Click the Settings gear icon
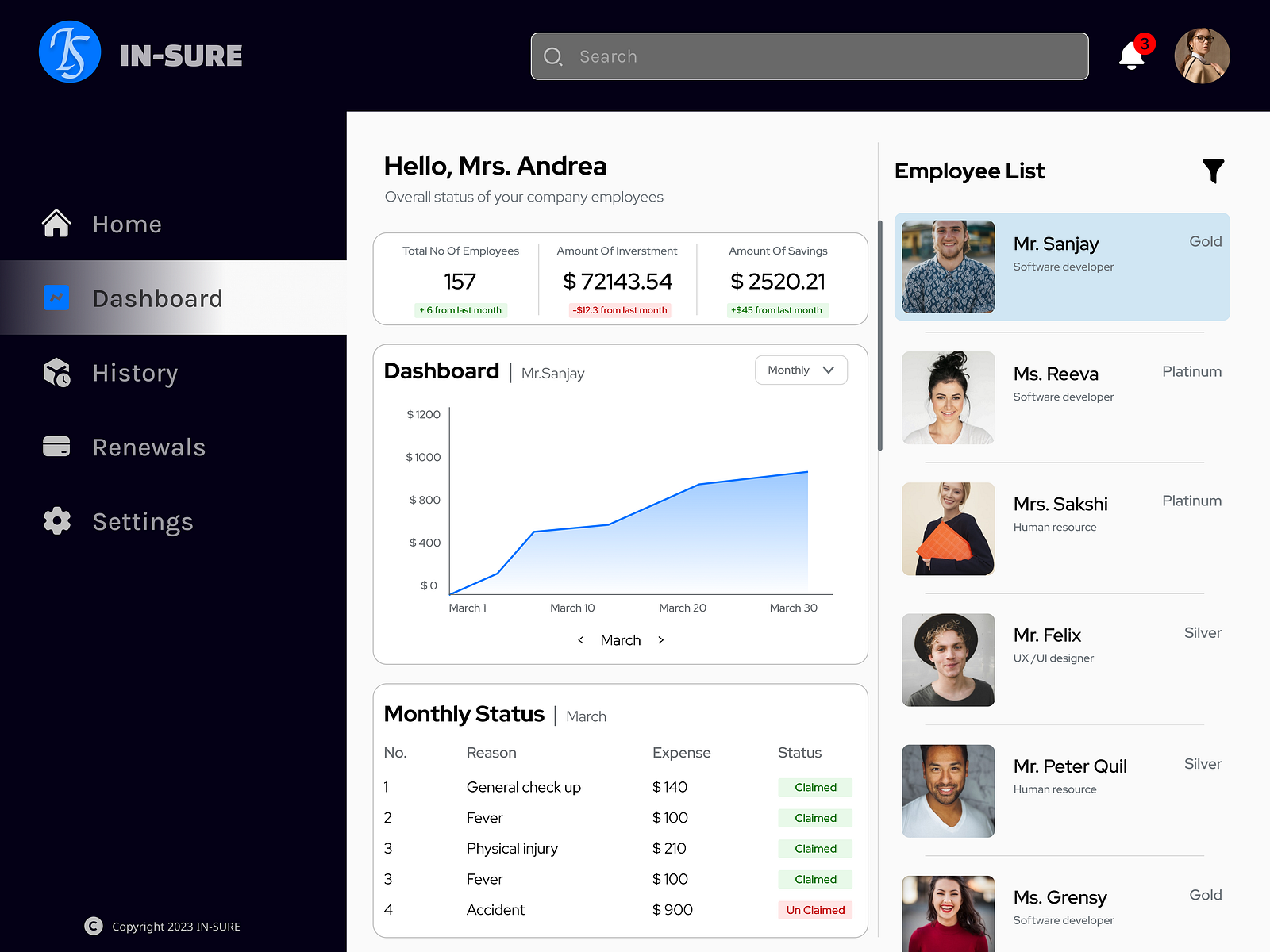Image resolution: width=1270 pixels, height=952 pixels. coord(56,520)
